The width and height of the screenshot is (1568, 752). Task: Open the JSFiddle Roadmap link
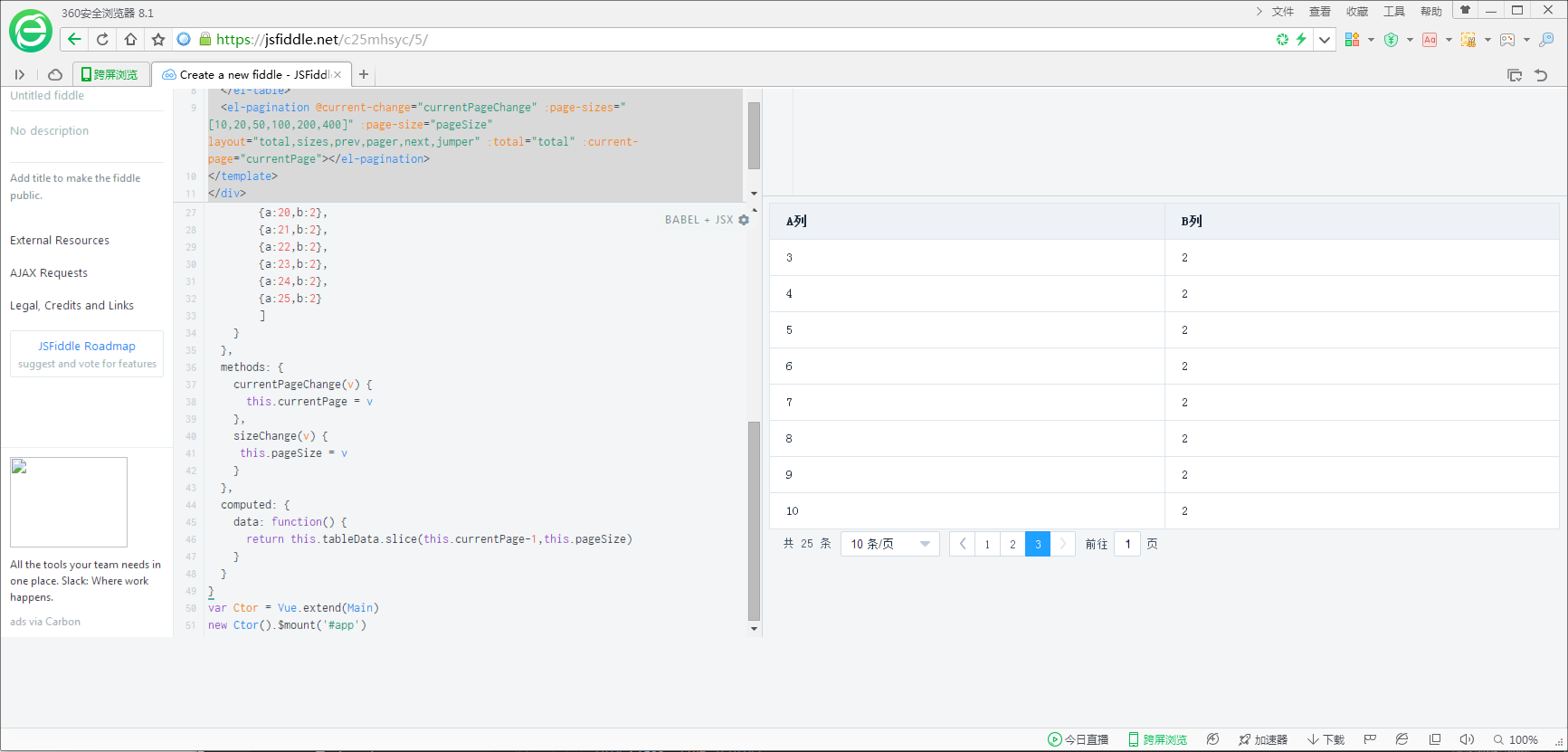87,346
